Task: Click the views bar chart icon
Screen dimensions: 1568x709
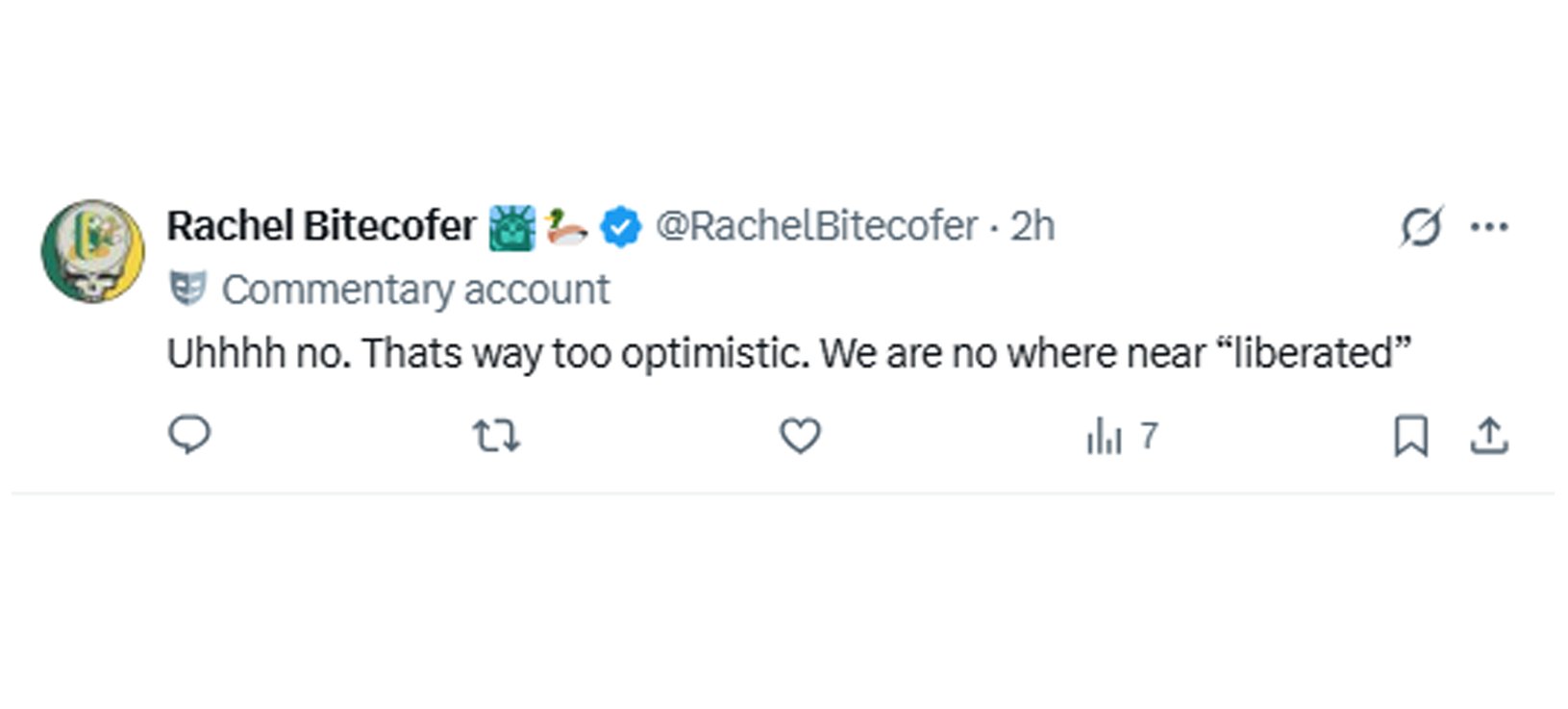Action: point(1104,438)
